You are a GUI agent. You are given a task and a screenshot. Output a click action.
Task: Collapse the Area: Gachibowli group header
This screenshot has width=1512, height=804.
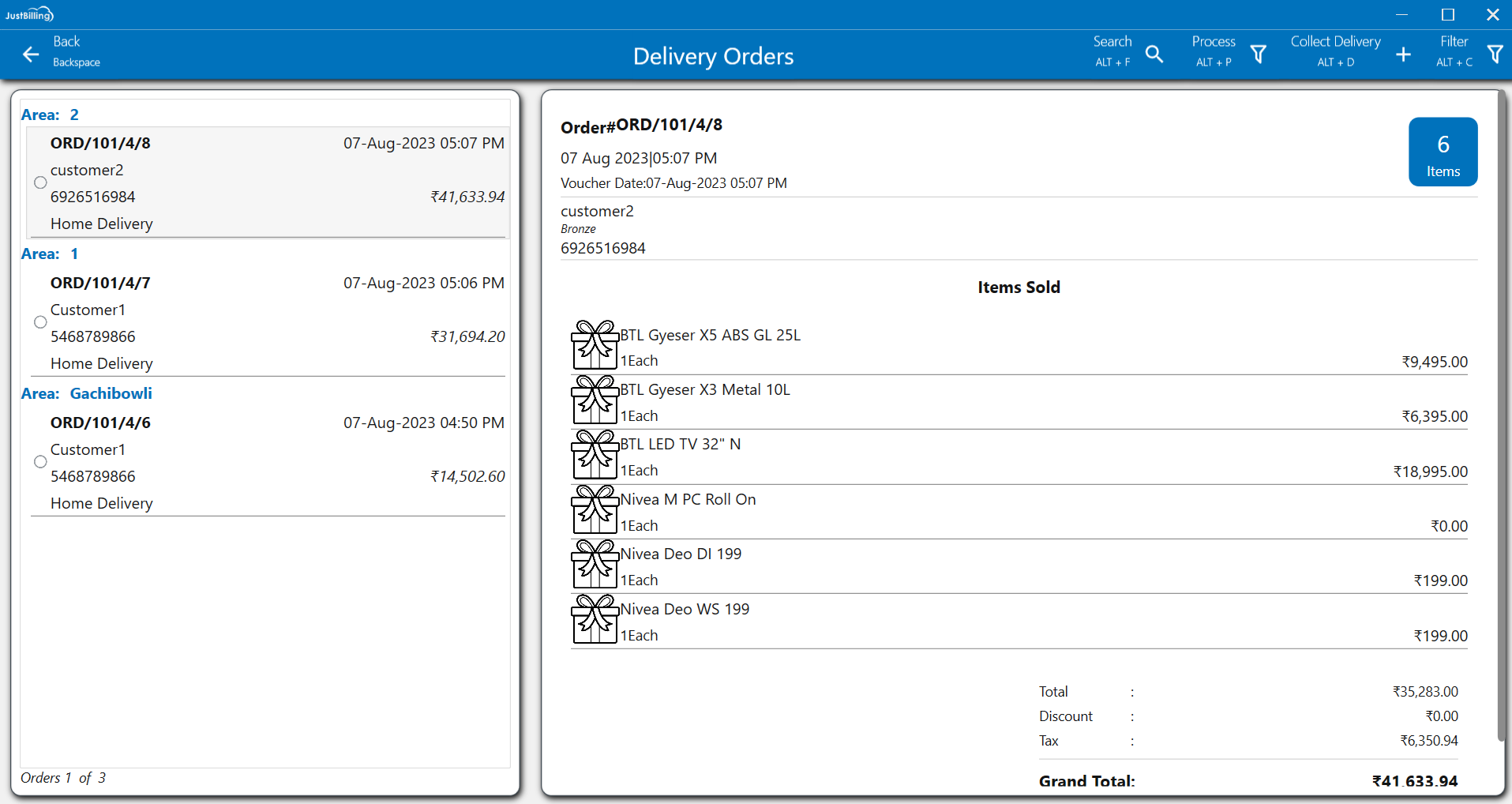(x=86, y=393)
